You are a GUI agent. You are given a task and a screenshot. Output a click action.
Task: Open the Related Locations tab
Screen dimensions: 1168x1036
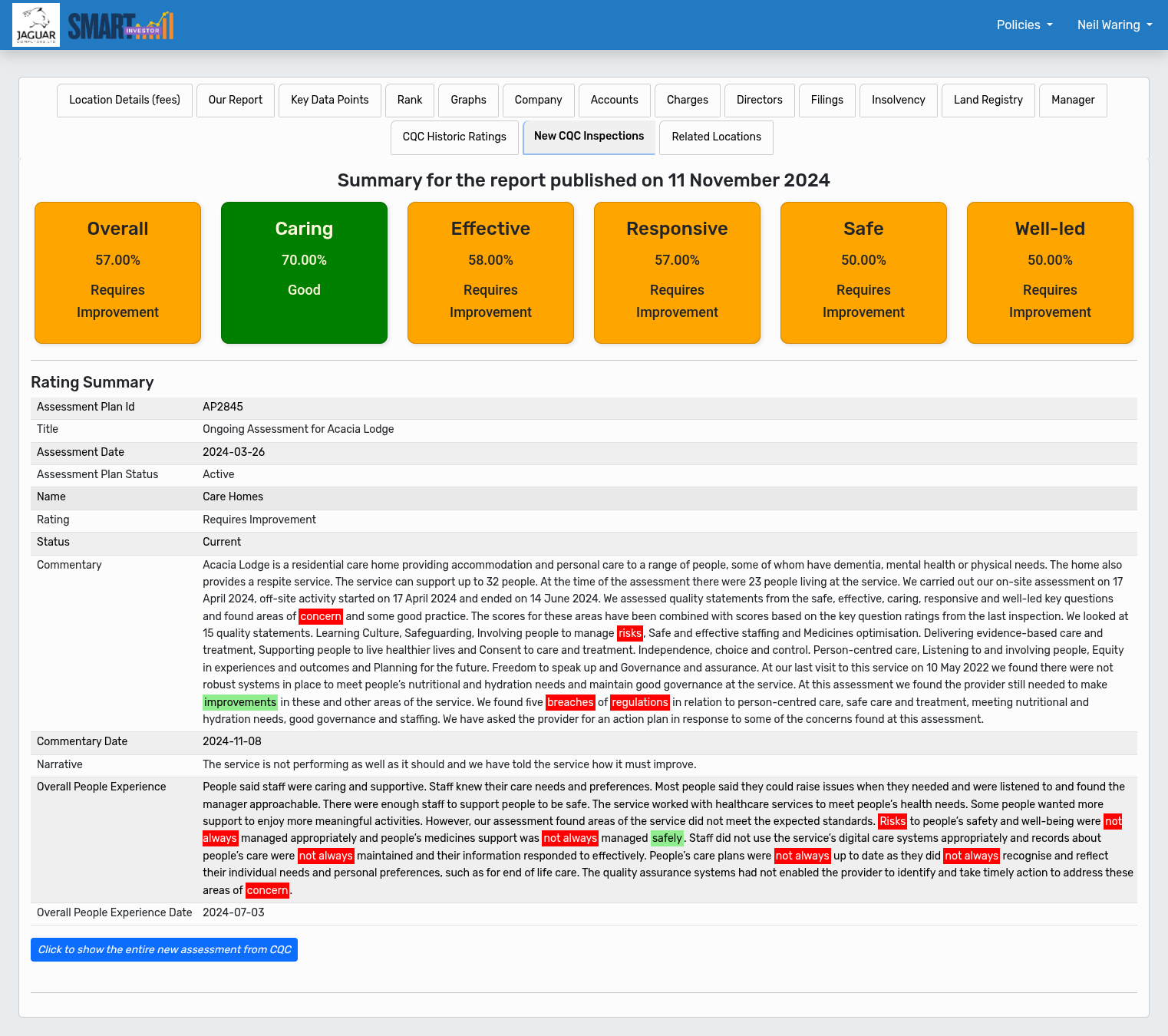716,137
